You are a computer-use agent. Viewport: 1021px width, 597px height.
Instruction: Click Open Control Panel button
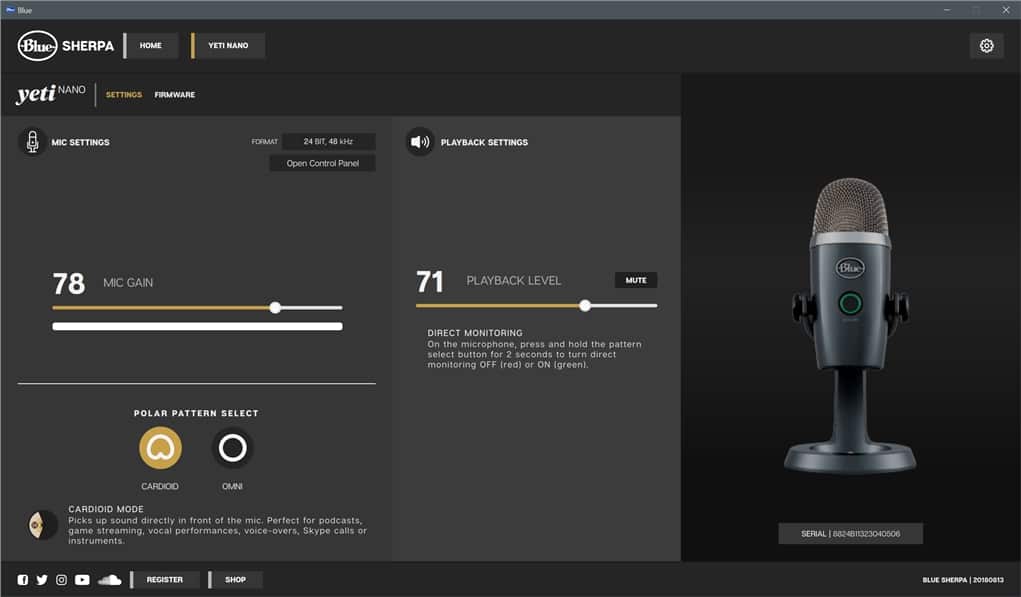[323, 163]
